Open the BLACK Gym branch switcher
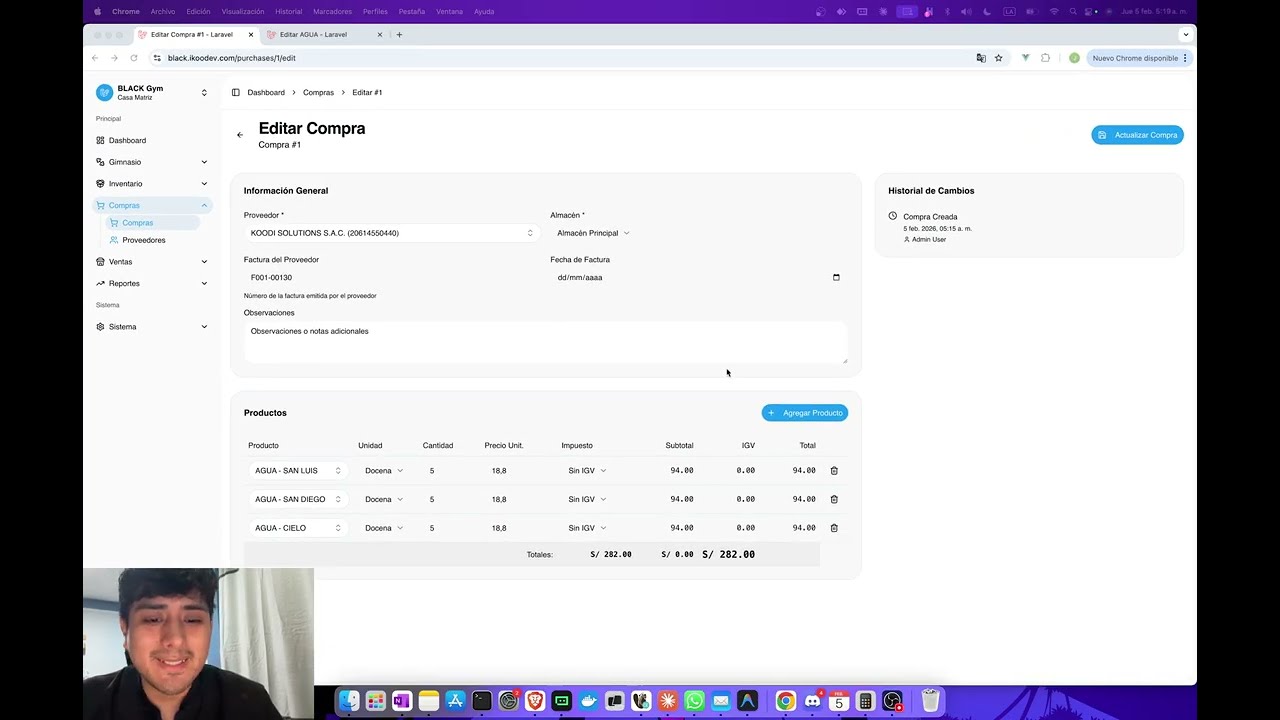 coord(152,92)
